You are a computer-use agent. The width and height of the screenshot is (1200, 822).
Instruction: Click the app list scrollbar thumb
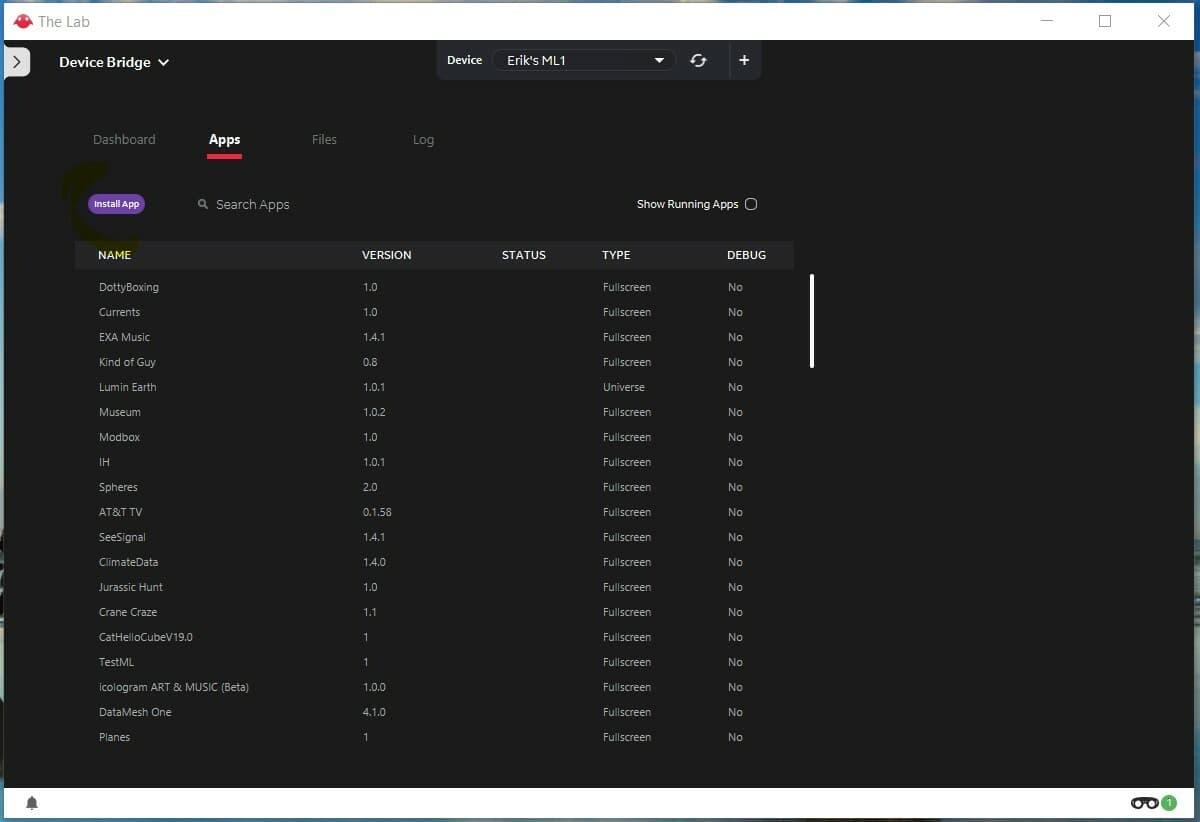point(812,321)
